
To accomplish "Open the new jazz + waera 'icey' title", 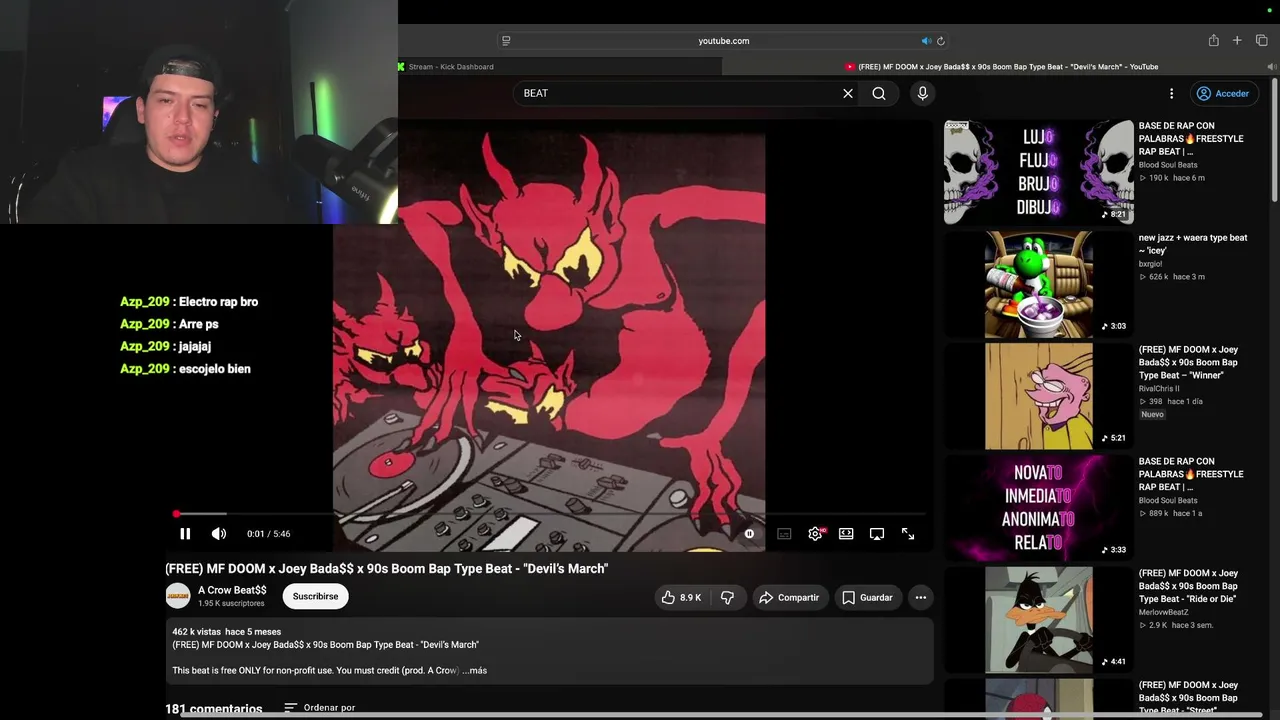I will 1193,244.
